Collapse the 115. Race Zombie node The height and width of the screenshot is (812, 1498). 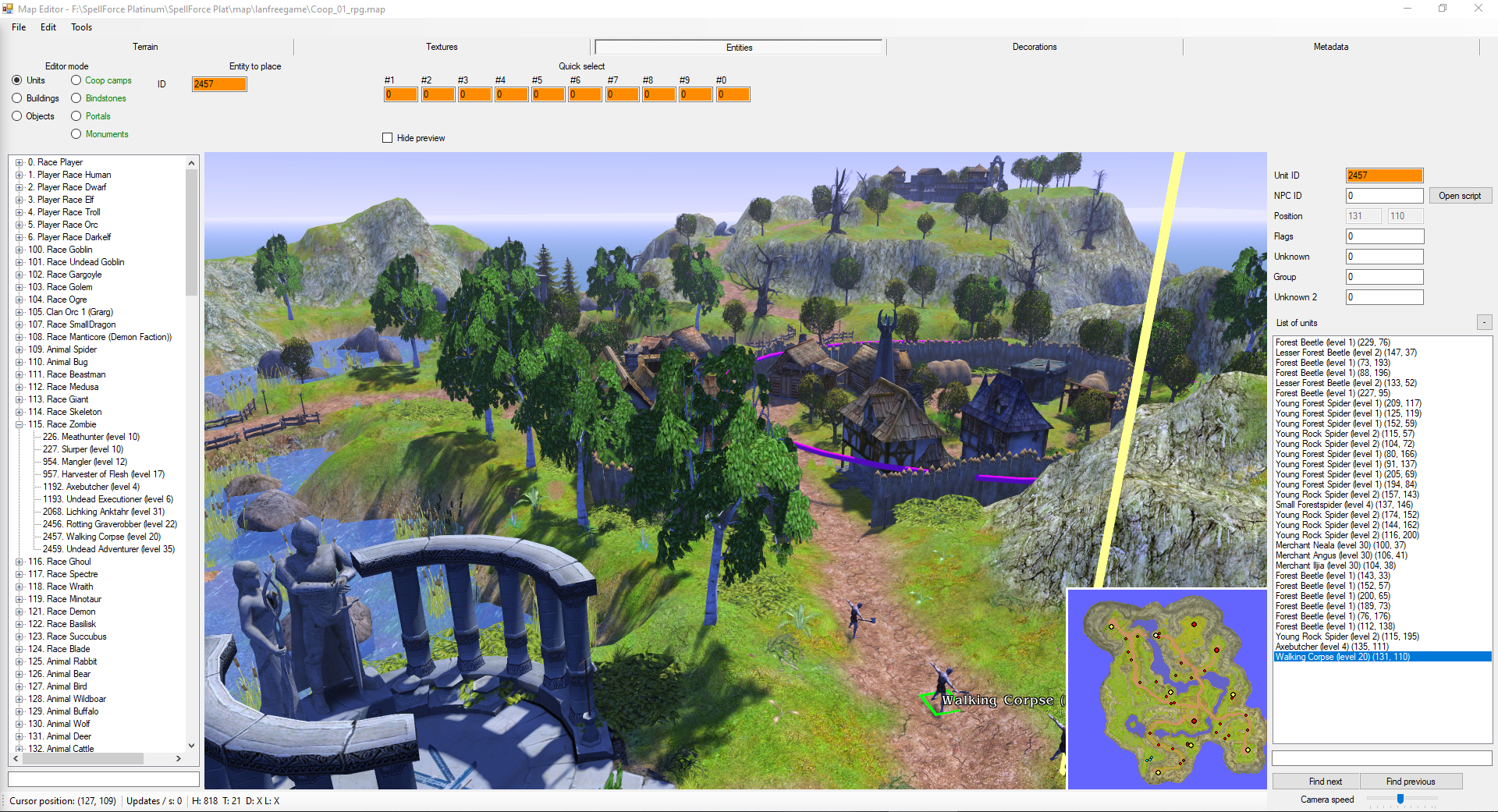click(20, 424)
